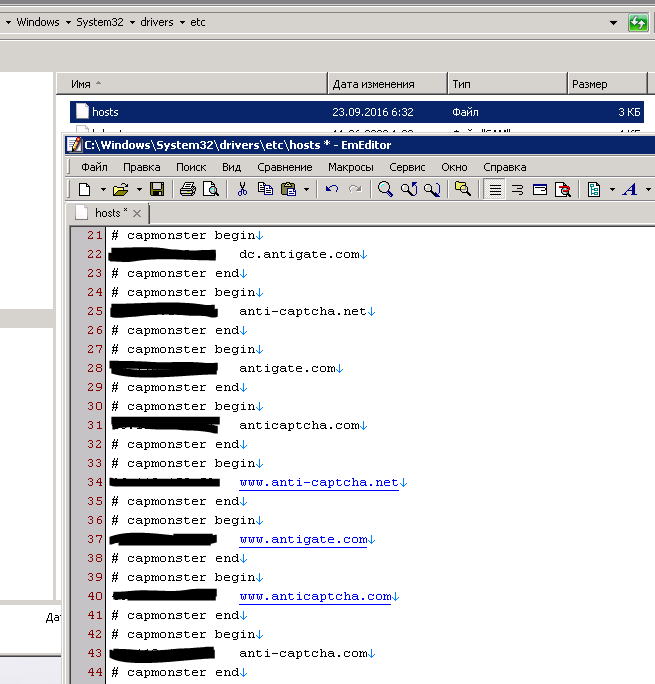This screenshot has width=655, height=684.
Task: Toggle Wrap by Characters mode button
Action: [x=518, y=190]
